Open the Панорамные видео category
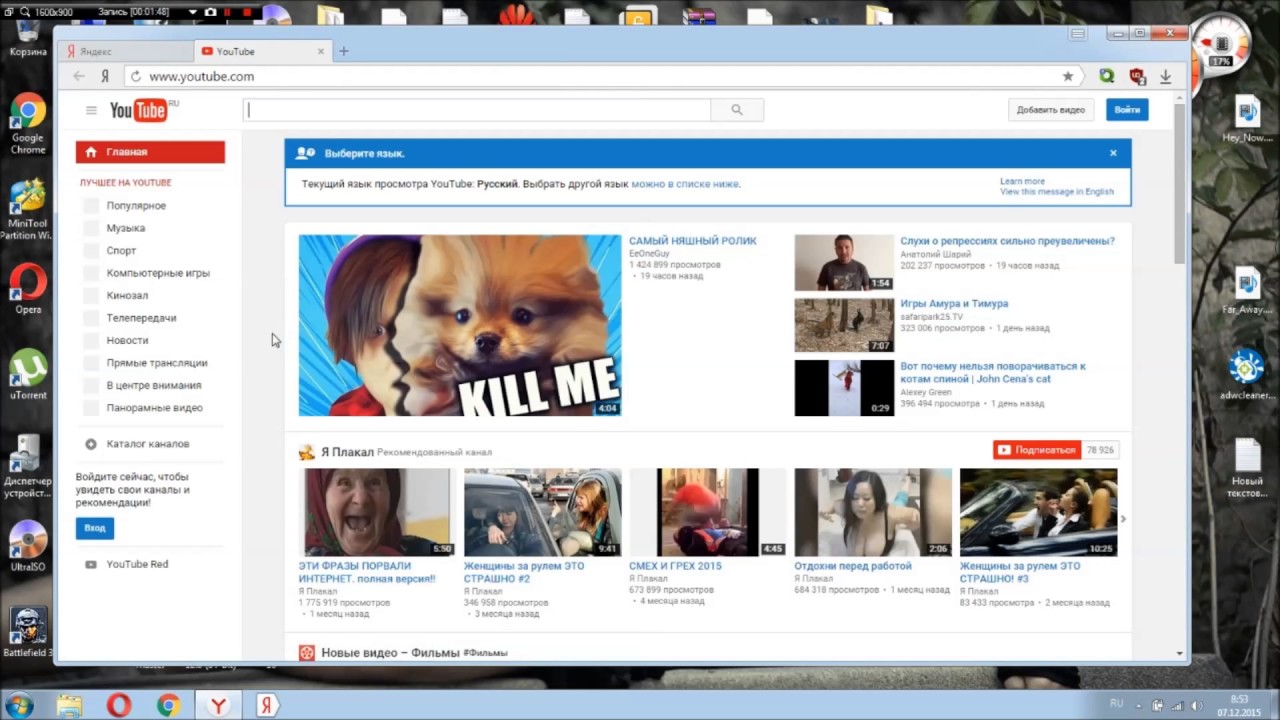Viewport: 1280px width, 720px height. 154,408
